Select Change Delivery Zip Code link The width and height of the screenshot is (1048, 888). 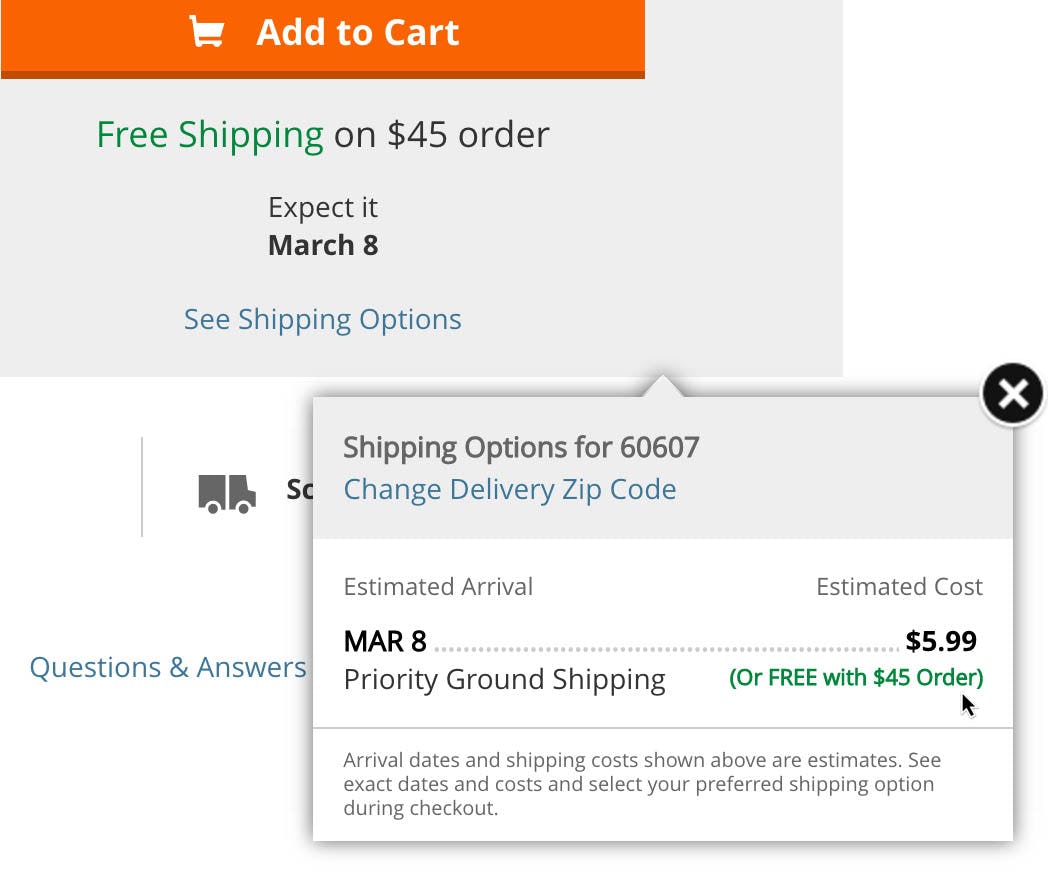point(509,490)
